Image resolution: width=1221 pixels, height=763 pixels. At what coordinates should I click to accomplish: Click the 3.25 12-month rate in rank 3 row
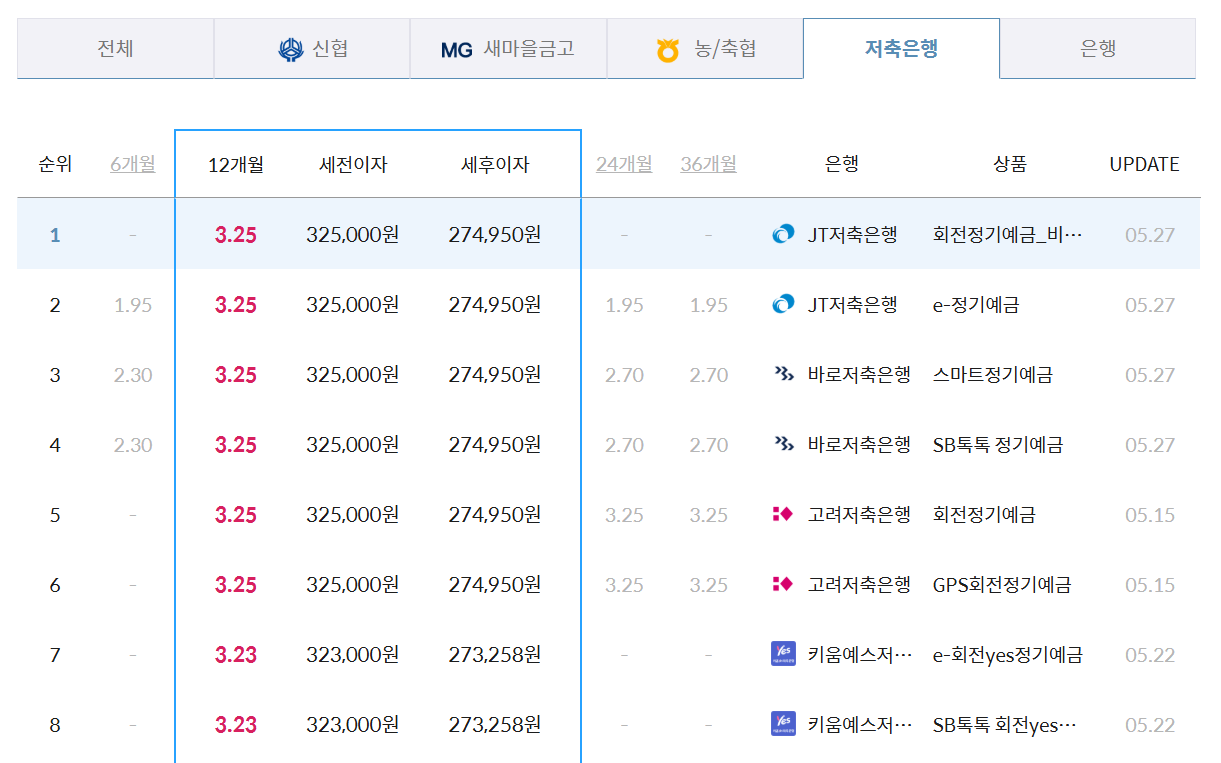point(236,374)
